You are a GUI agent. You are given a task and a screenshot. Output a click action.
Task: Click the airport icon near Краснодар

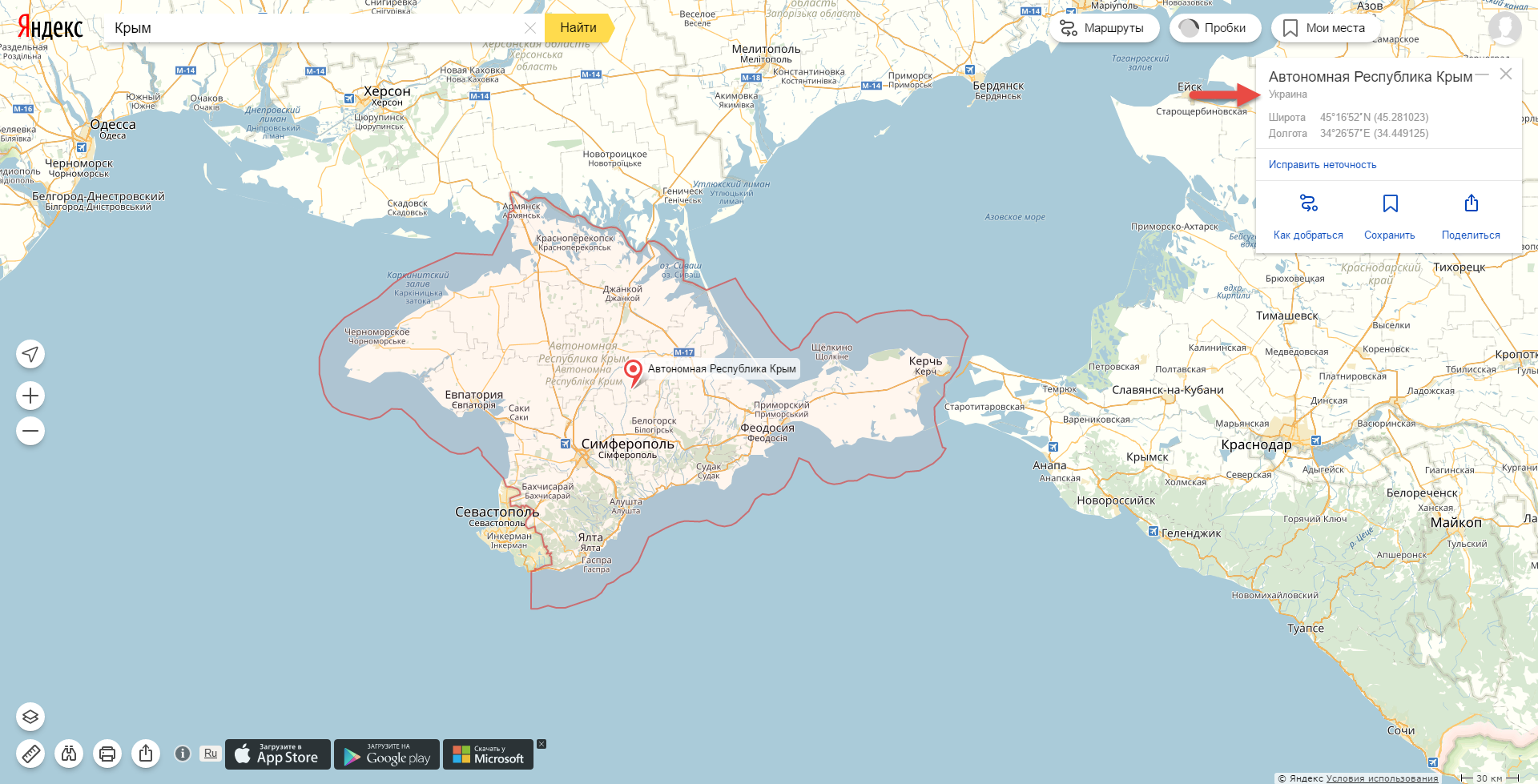1315,440
